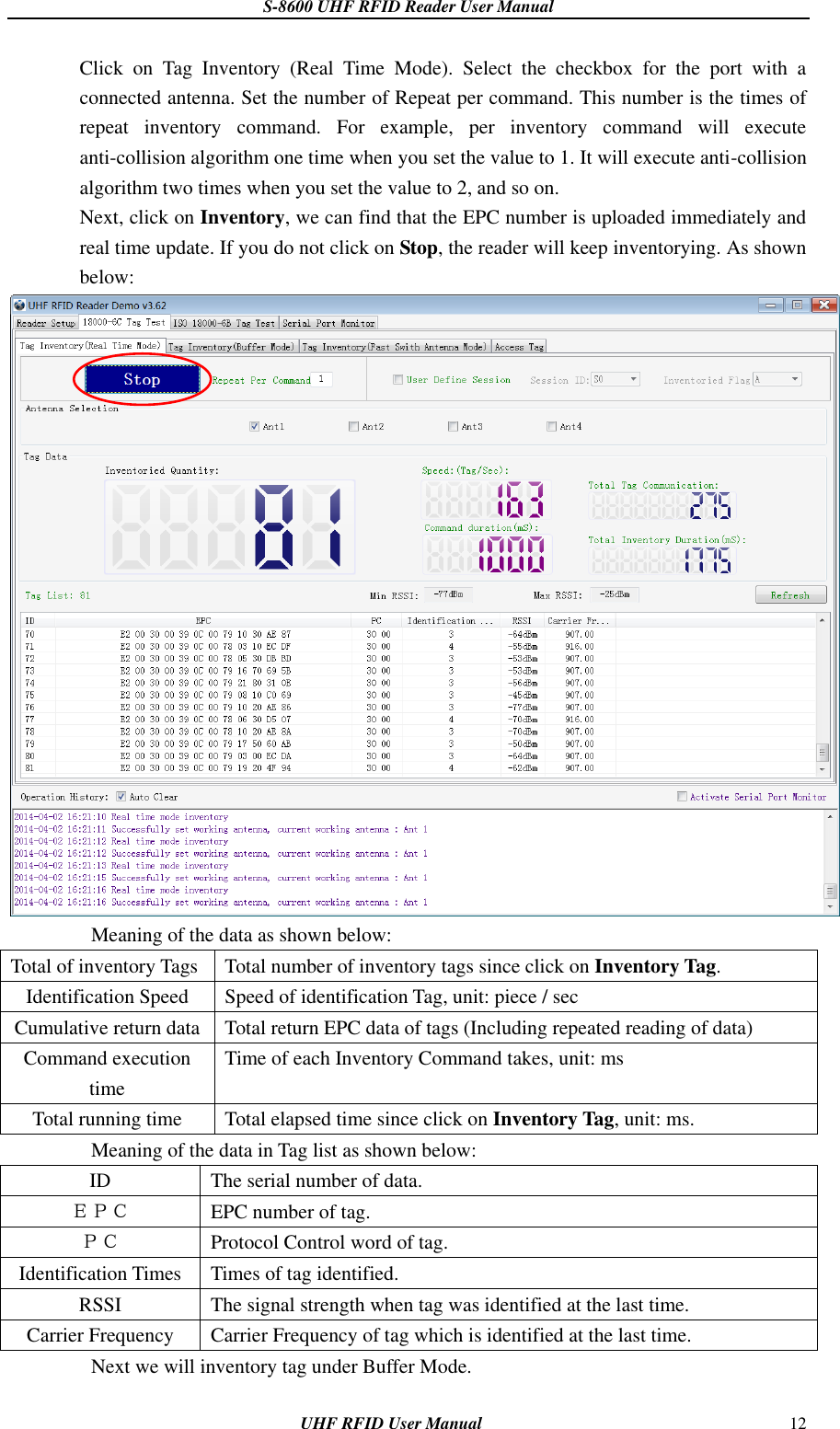This screenshot has height=1429, width=840.
Task: Click the EPC column header
Action: click(203, 621)
